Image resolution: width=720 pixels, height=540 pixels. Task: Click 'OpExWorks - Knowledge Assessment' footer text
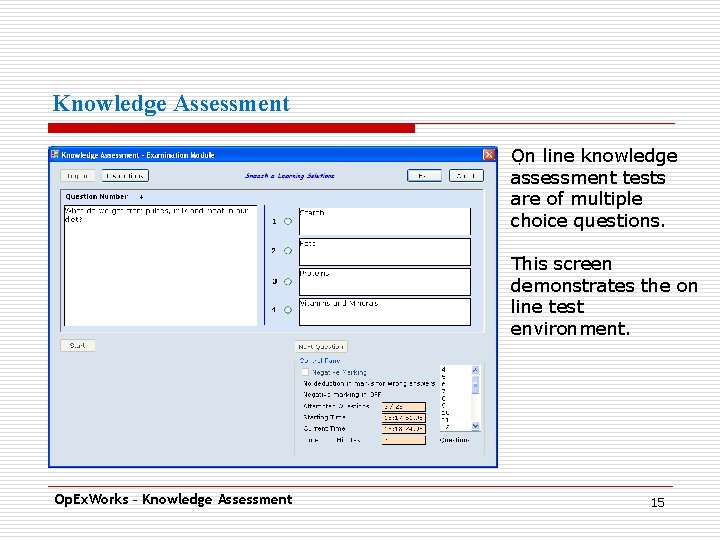click(173, 499)
